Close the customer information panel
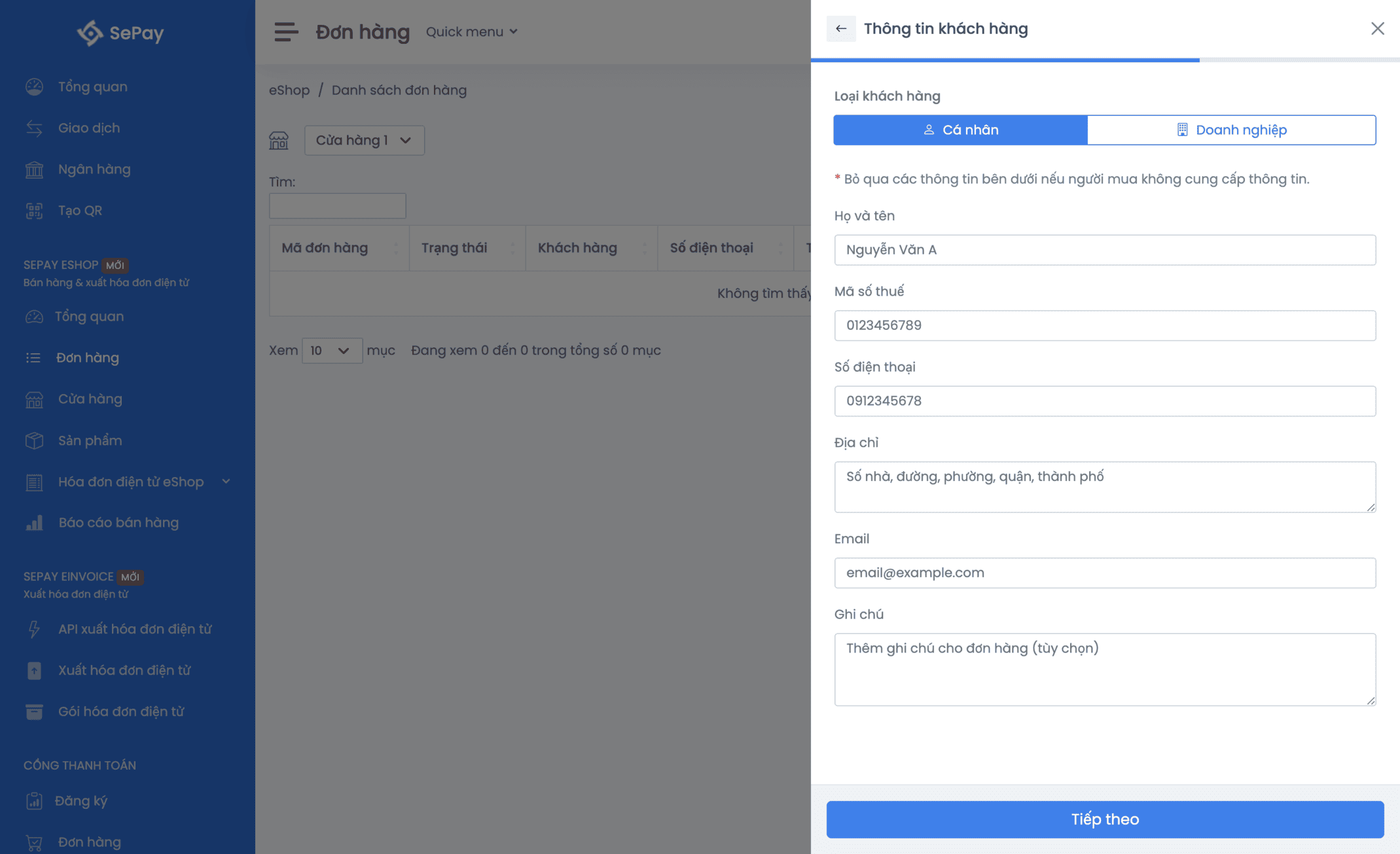This screenshot has height=854, width=1400. 1377,29
